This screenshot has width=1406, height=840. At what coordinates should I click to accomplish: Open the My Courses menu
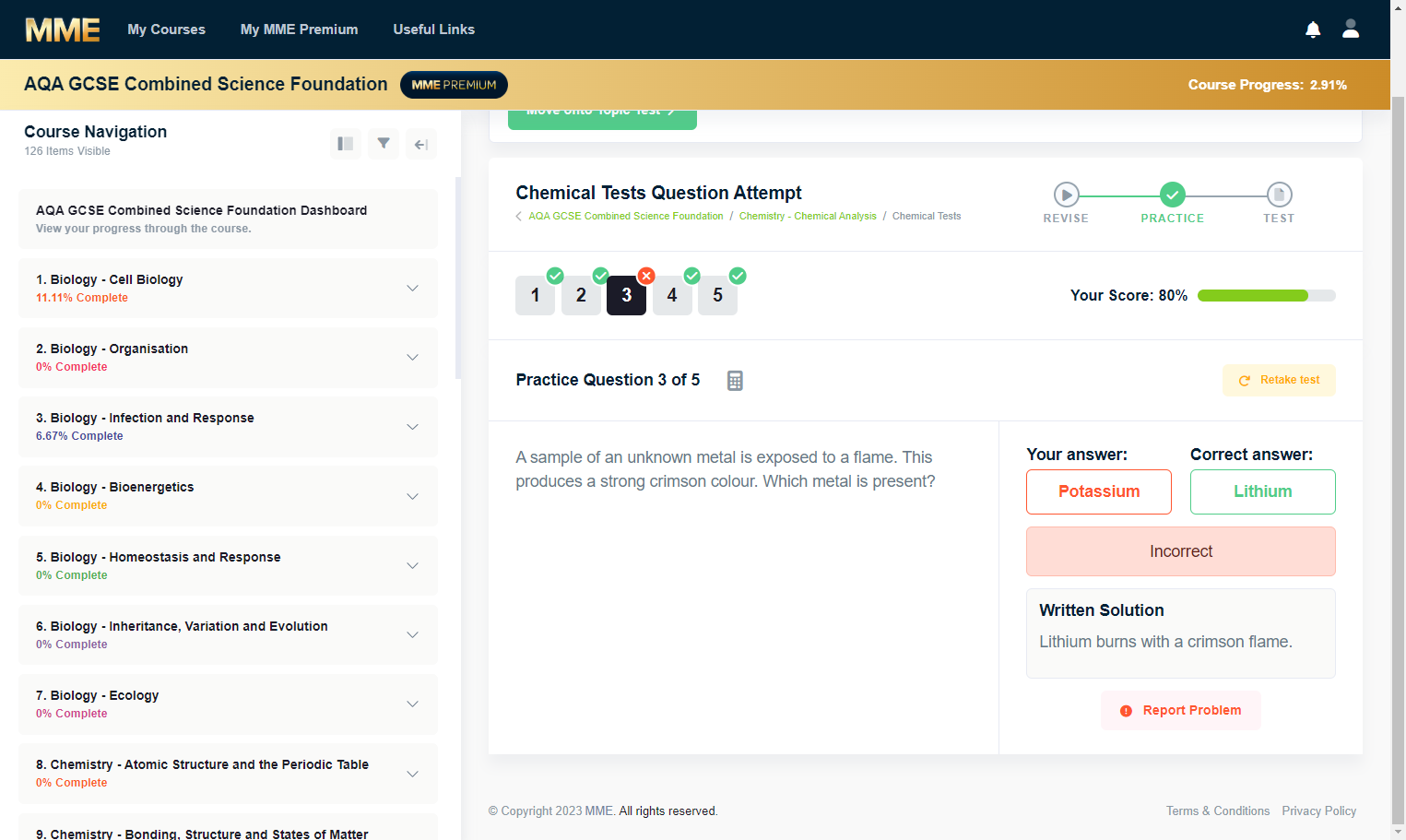pyautogui.click(x=166, y=30)
